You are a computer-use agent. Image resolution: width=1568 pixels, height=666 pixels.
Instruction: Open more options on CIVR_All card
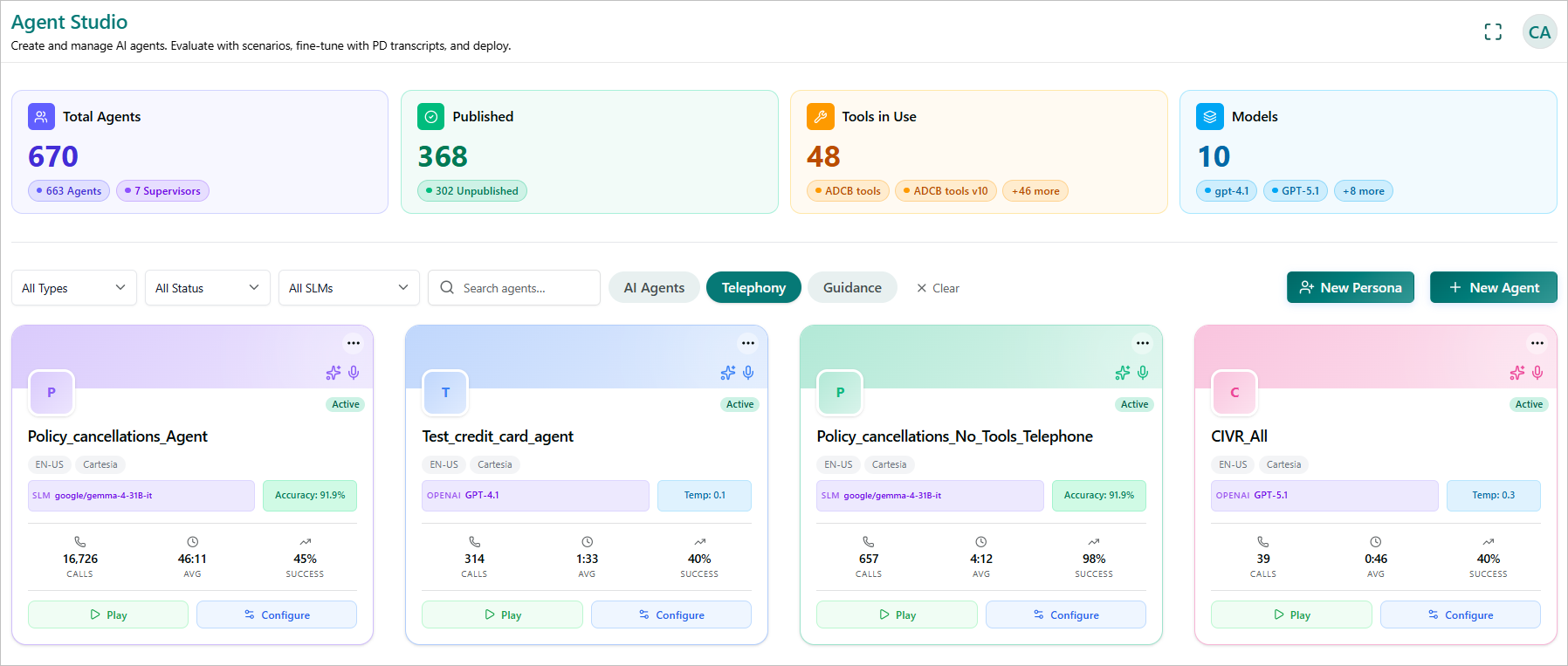click(1537, 343)
